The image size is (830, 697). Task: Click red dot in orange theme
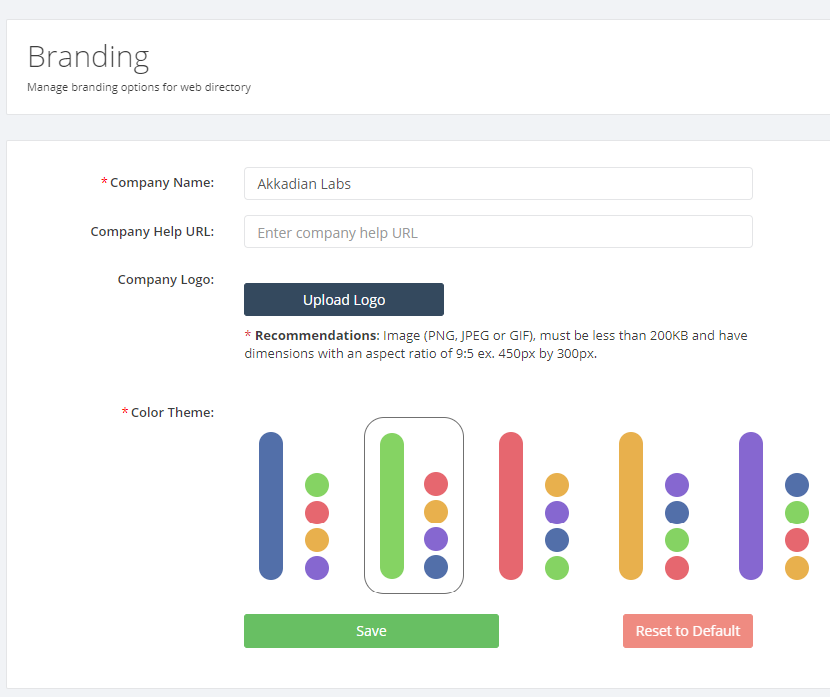point(677,568)
